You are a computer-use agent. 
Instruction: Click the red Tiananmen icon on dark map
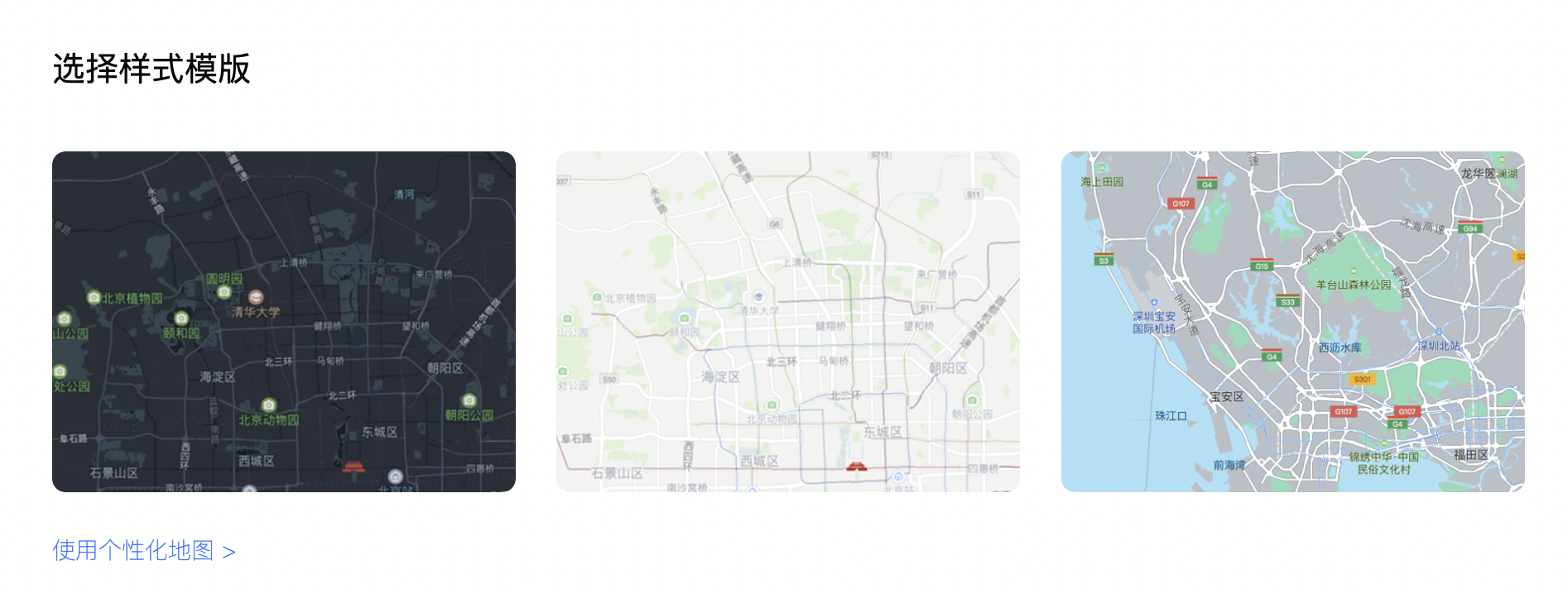(354, 467)
